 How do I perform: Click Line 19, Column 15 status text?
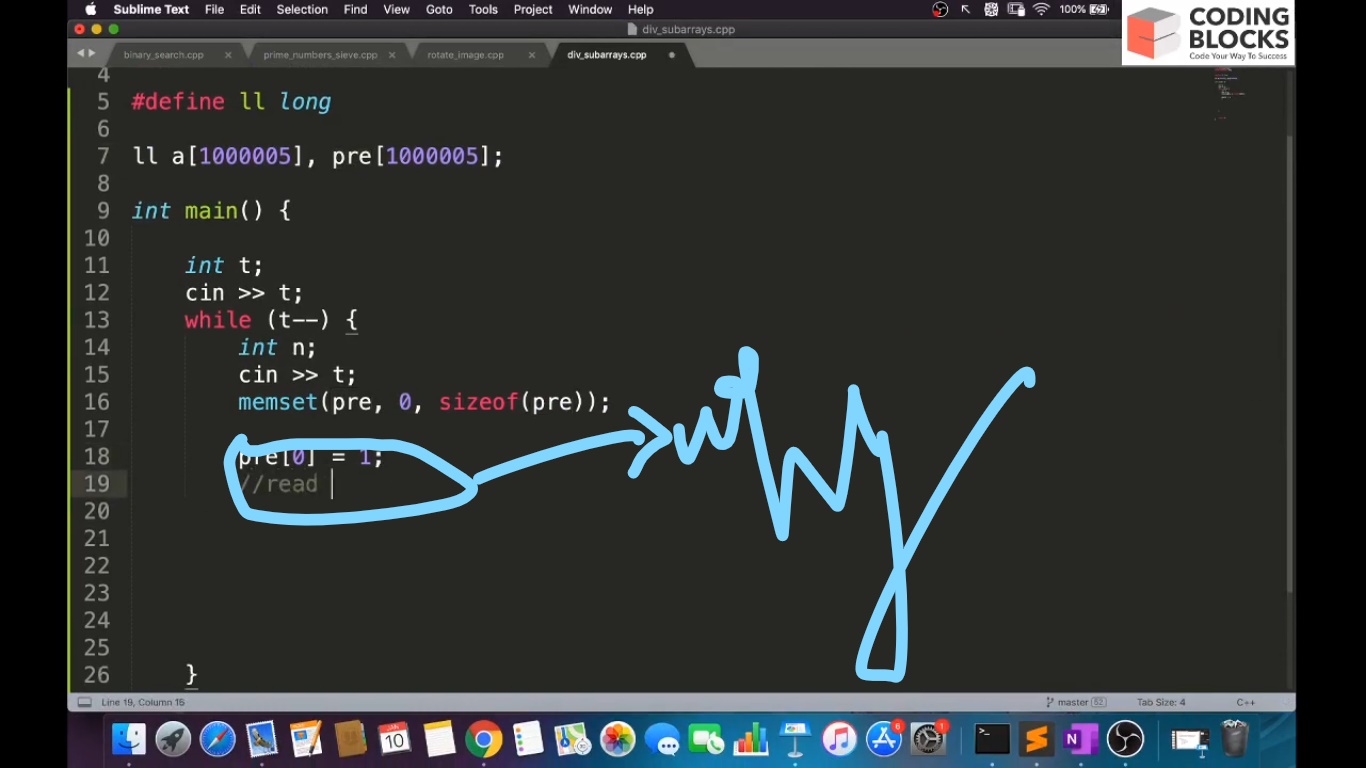(143, 702)
